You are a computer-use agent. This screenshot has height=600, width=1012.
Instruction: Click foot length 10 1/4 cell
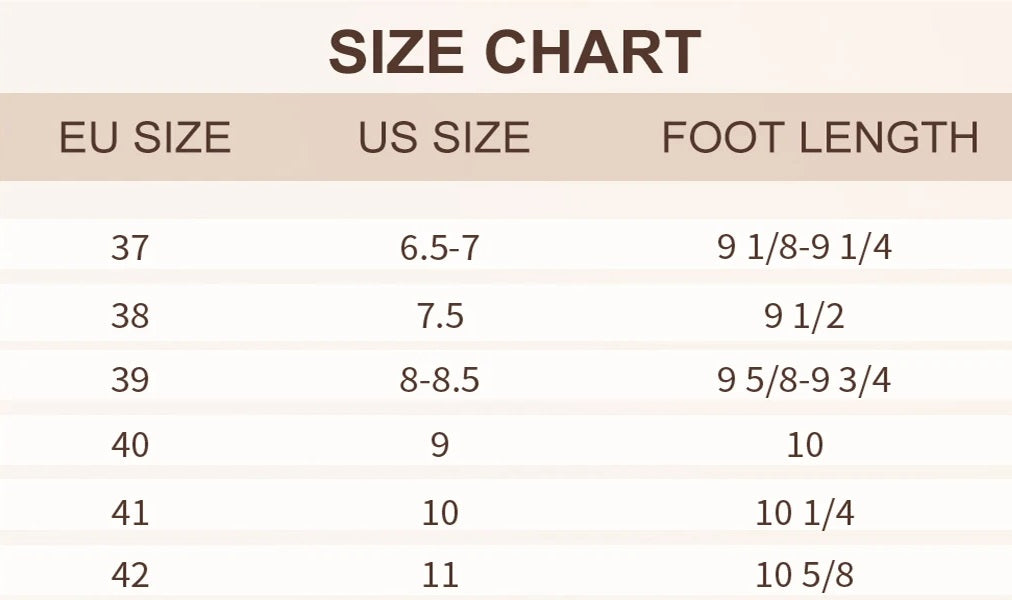pos(804,514)
